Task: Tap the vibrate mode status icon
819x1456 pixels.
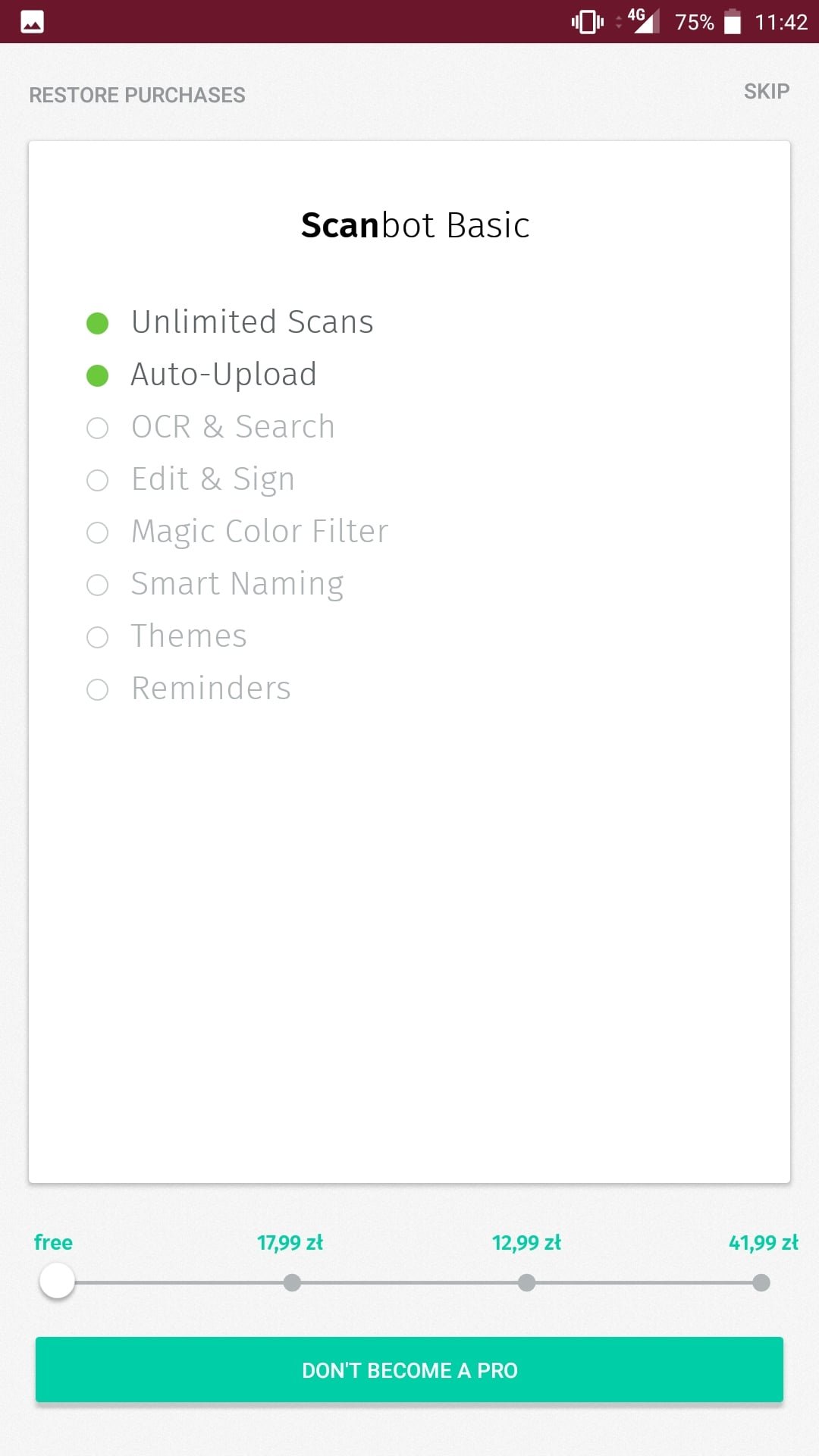Action: (x=588, y=22)
